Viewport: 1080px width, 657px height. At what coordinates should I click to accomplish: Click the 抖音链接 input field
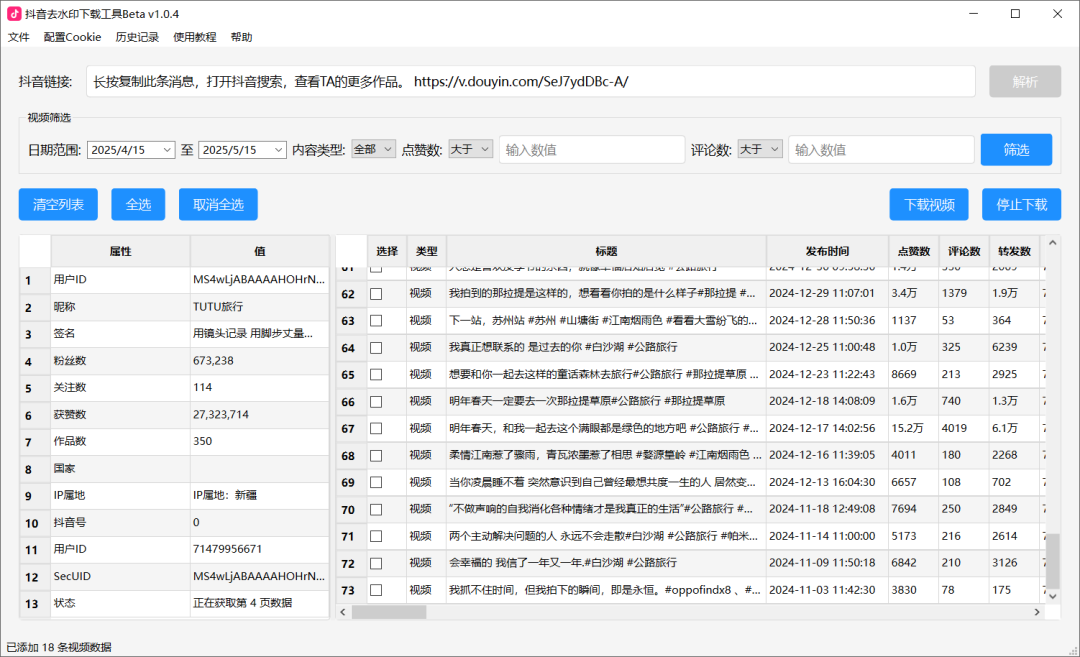pos(530,82)
